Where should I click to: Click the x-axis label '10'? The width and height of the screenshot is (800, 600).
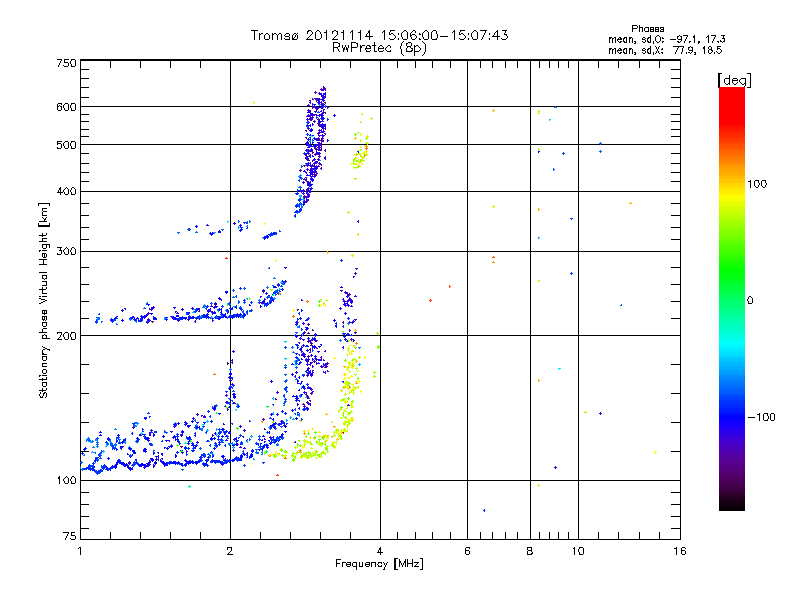tap(578, 551)
